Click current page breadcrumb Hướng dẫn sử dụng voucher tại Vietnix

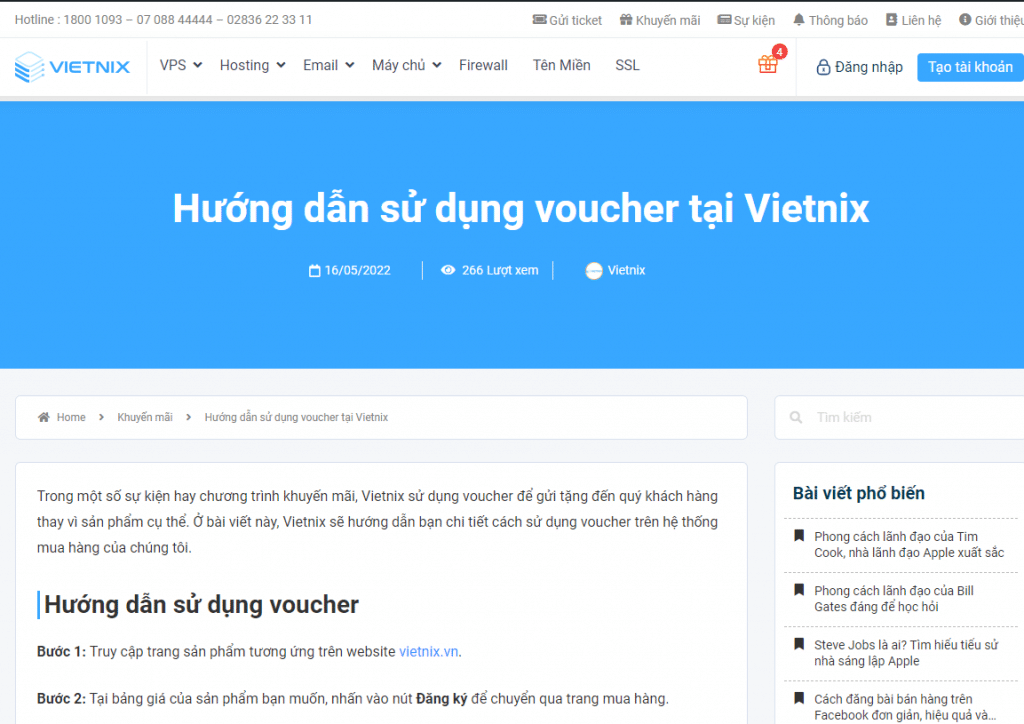[x=296, y=417]
